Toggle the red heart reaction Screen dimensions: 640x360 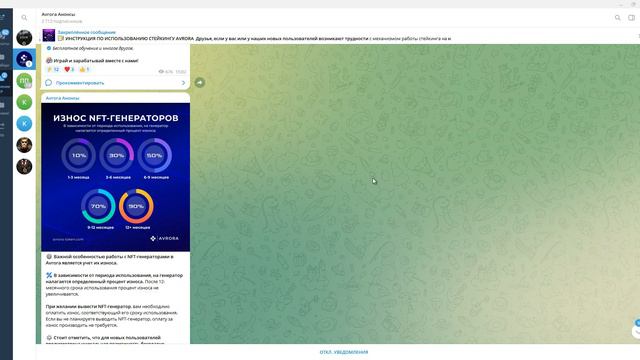(69, 69)
